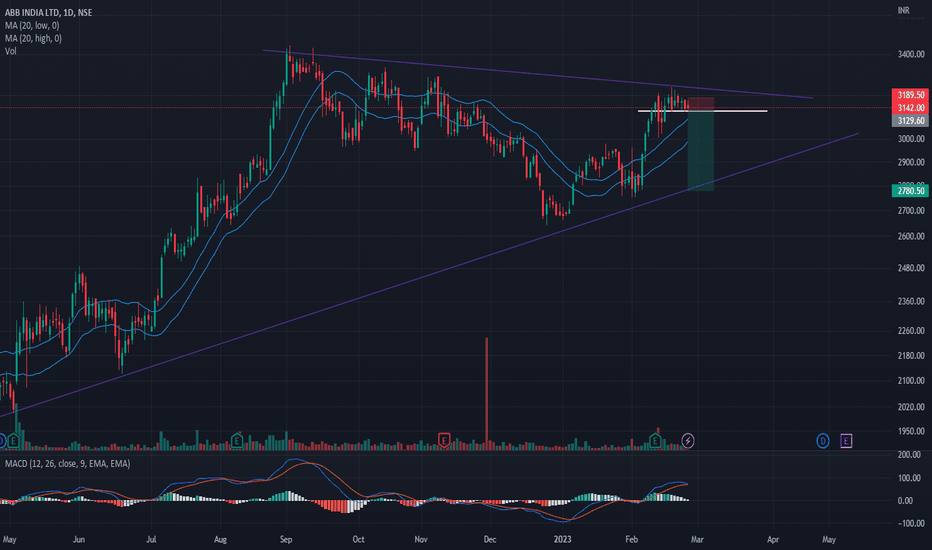This screenshot has width=932, height=550.
Task: Click the 2600.00 price axis label
Action: click(911, 237)
